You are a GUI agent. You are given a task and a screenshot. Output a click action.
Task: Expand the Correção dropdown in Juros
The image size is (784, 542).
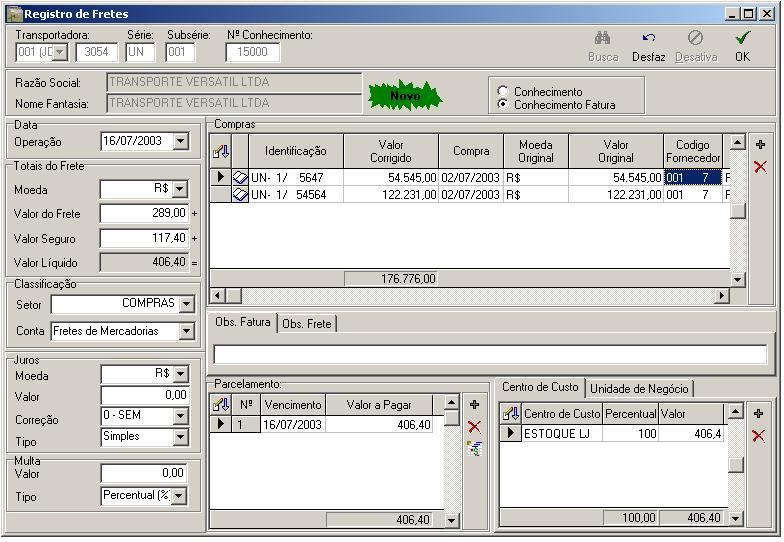[x=180, y=415]
